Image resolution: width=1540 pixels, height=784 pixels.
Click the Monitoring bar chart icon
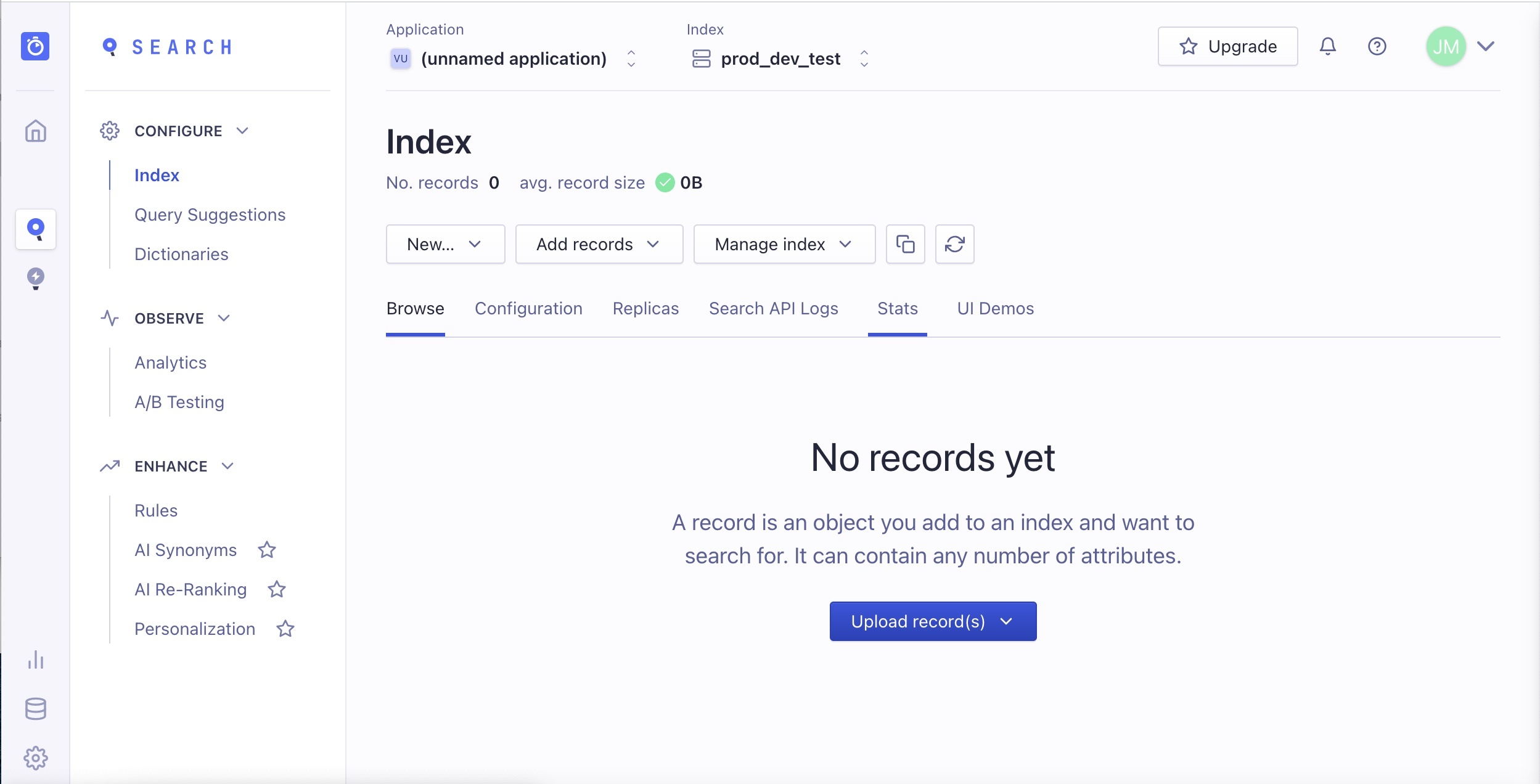click(x=35, y=660)
